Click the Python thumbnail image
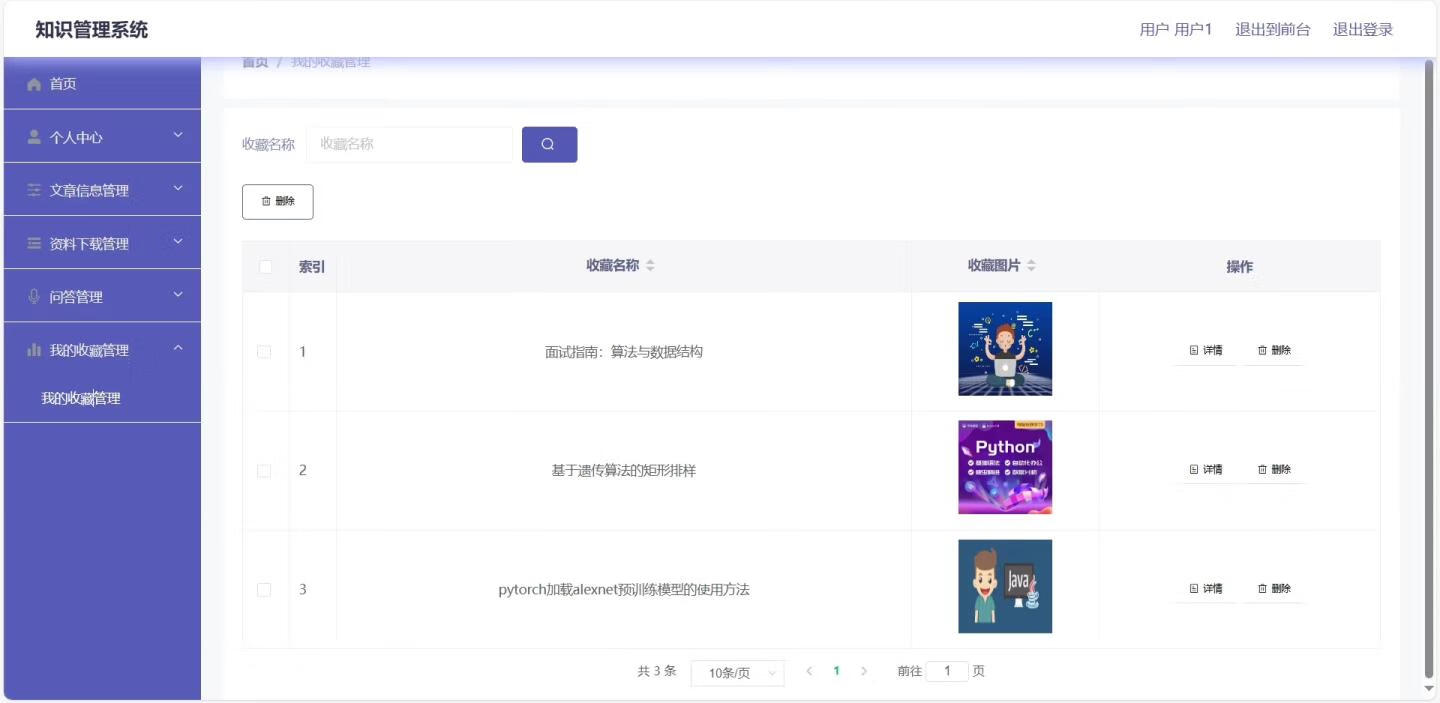1440x703 pixels. click(x=1004, y=467)
